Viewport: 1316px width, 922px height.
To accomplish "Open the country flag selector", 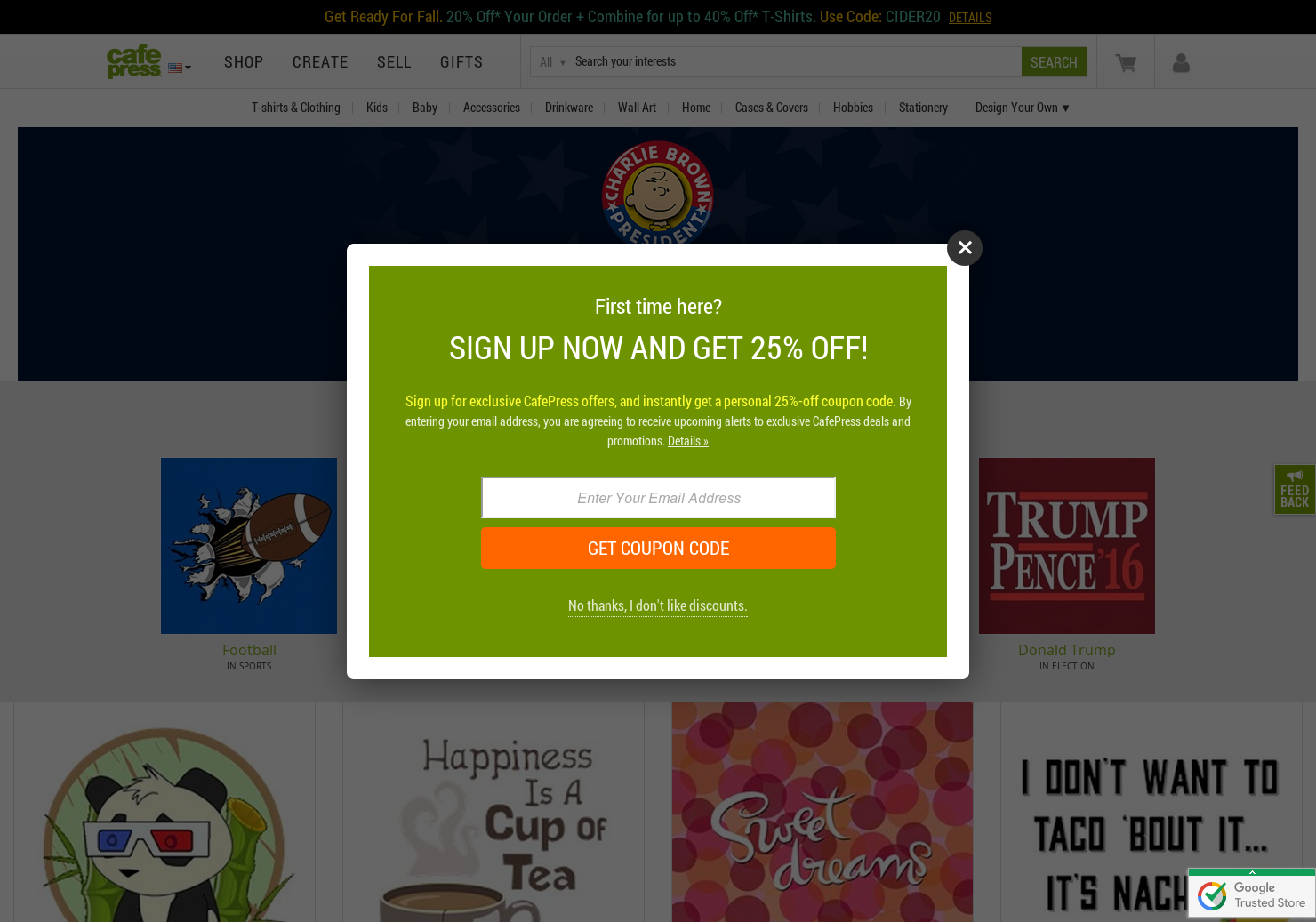I will [180, 68].
